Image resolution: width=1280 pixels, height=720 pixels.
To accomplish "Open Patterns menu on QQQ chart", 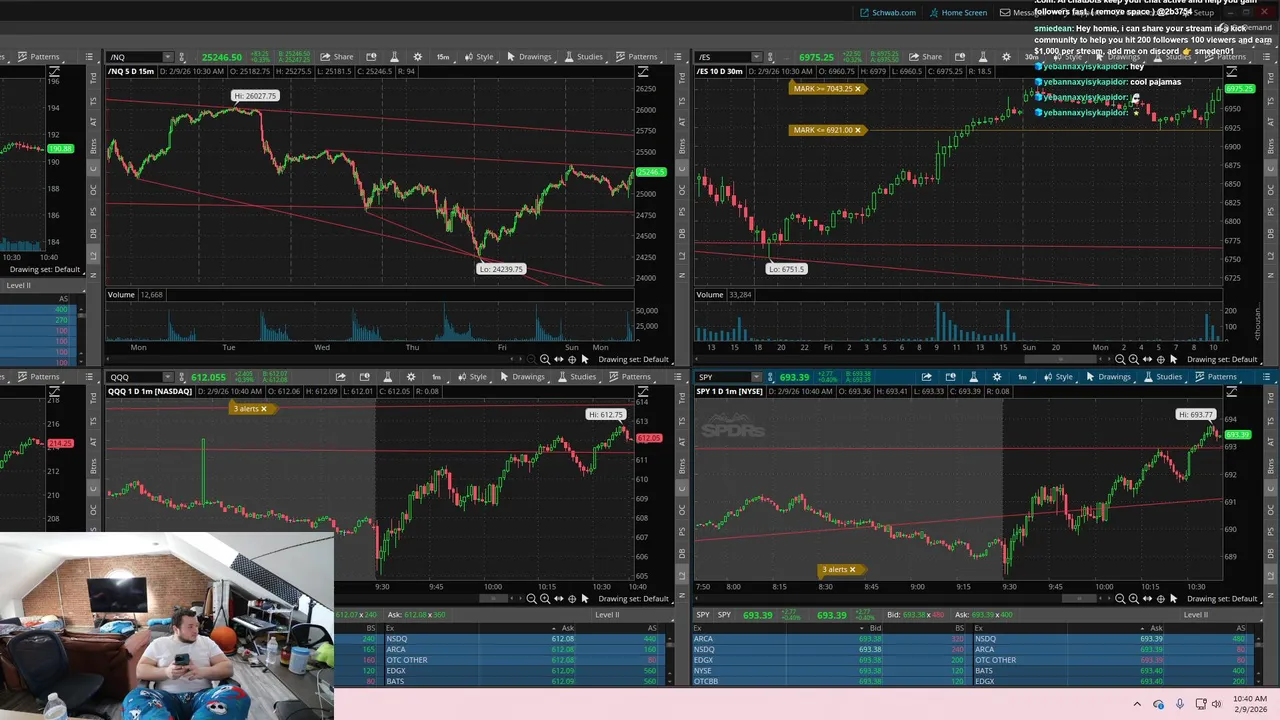I will point(630,377).
